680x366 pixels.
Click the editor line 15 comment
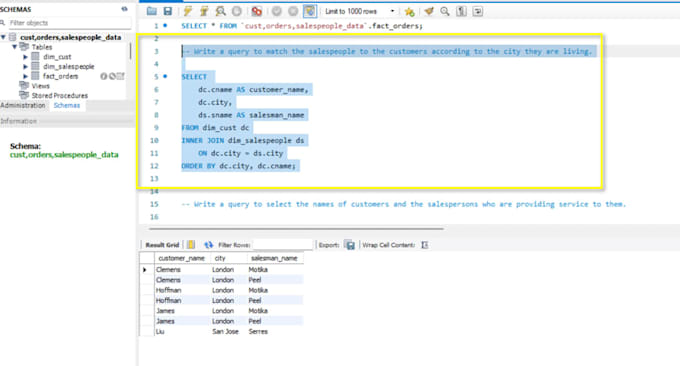tap(404, 204)
